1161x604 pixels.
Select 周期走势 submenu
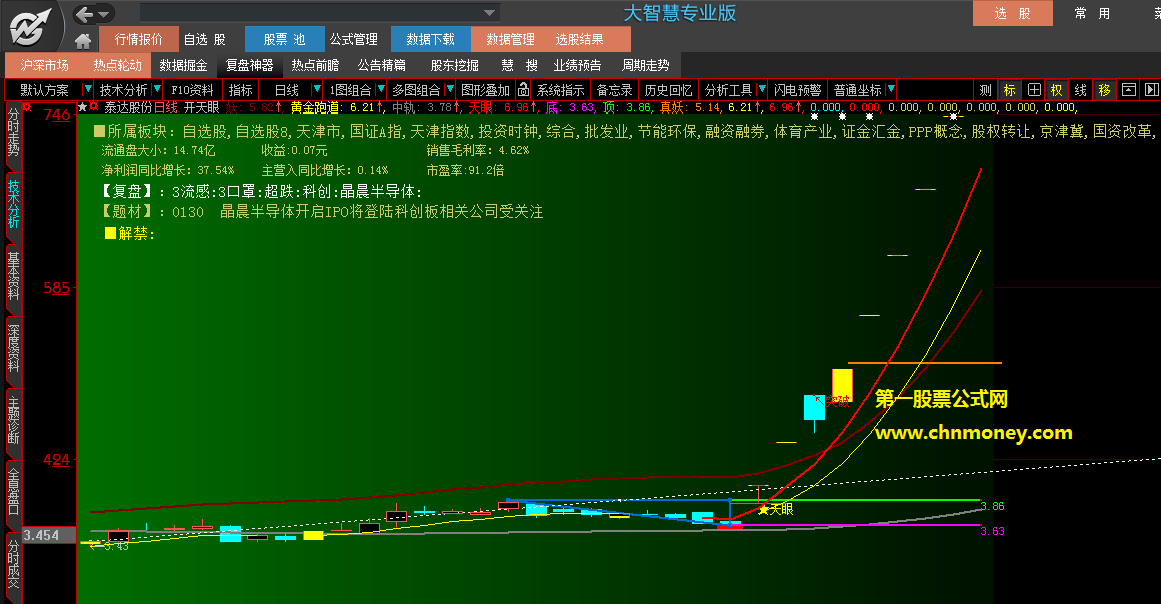[x=646, y=65]
